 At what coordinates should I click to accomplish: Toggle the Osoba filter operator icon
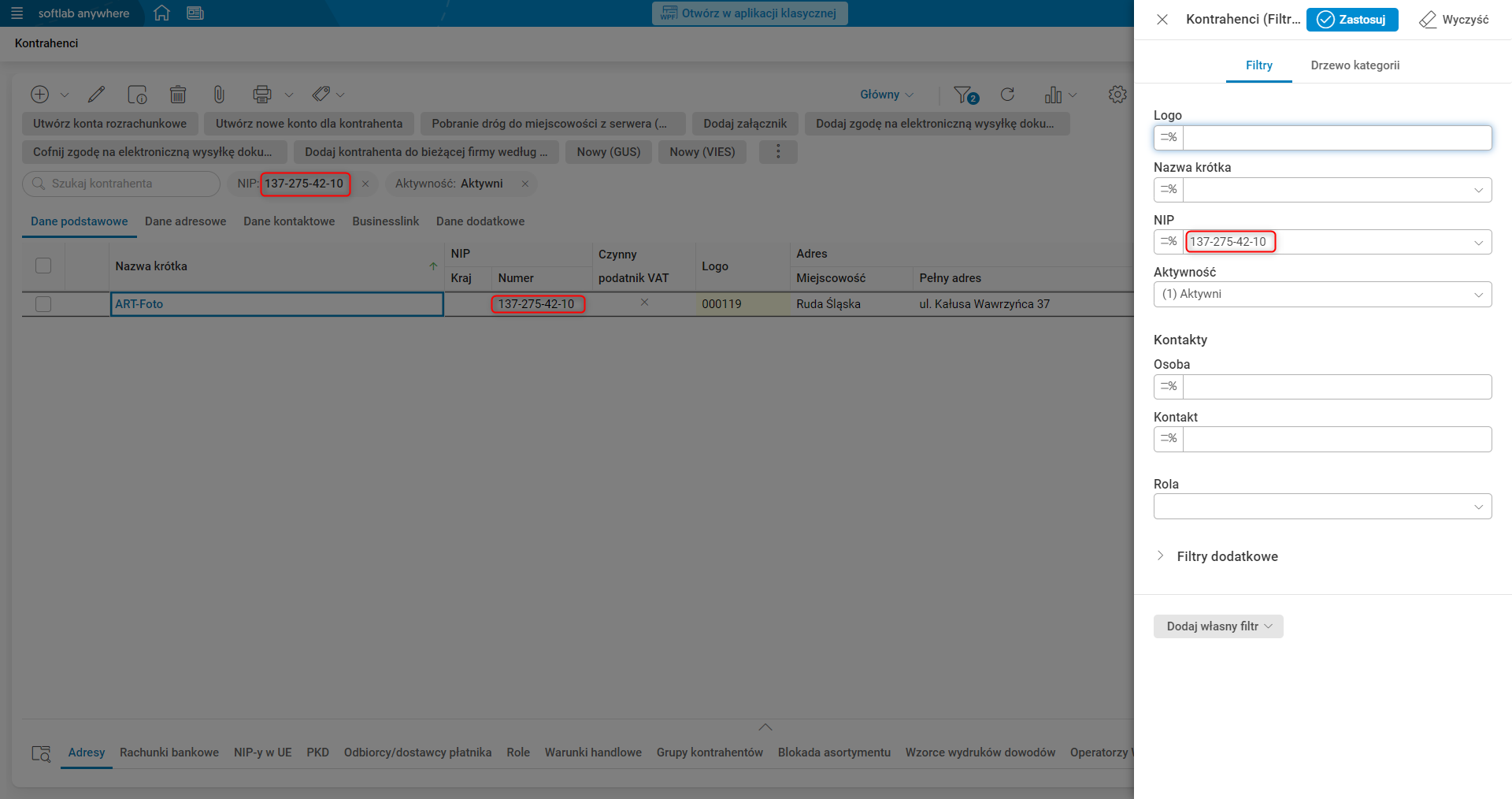tap(1169, 387)
